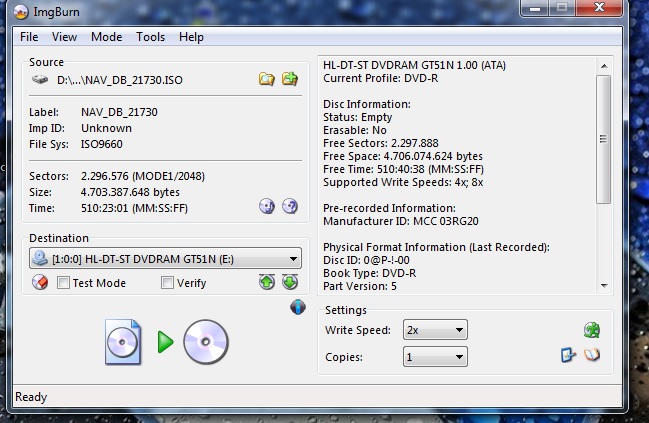This screenshot has width=649, height=423.
Task: Start burning with the green play arrow
Action: [x=166, y=342]
